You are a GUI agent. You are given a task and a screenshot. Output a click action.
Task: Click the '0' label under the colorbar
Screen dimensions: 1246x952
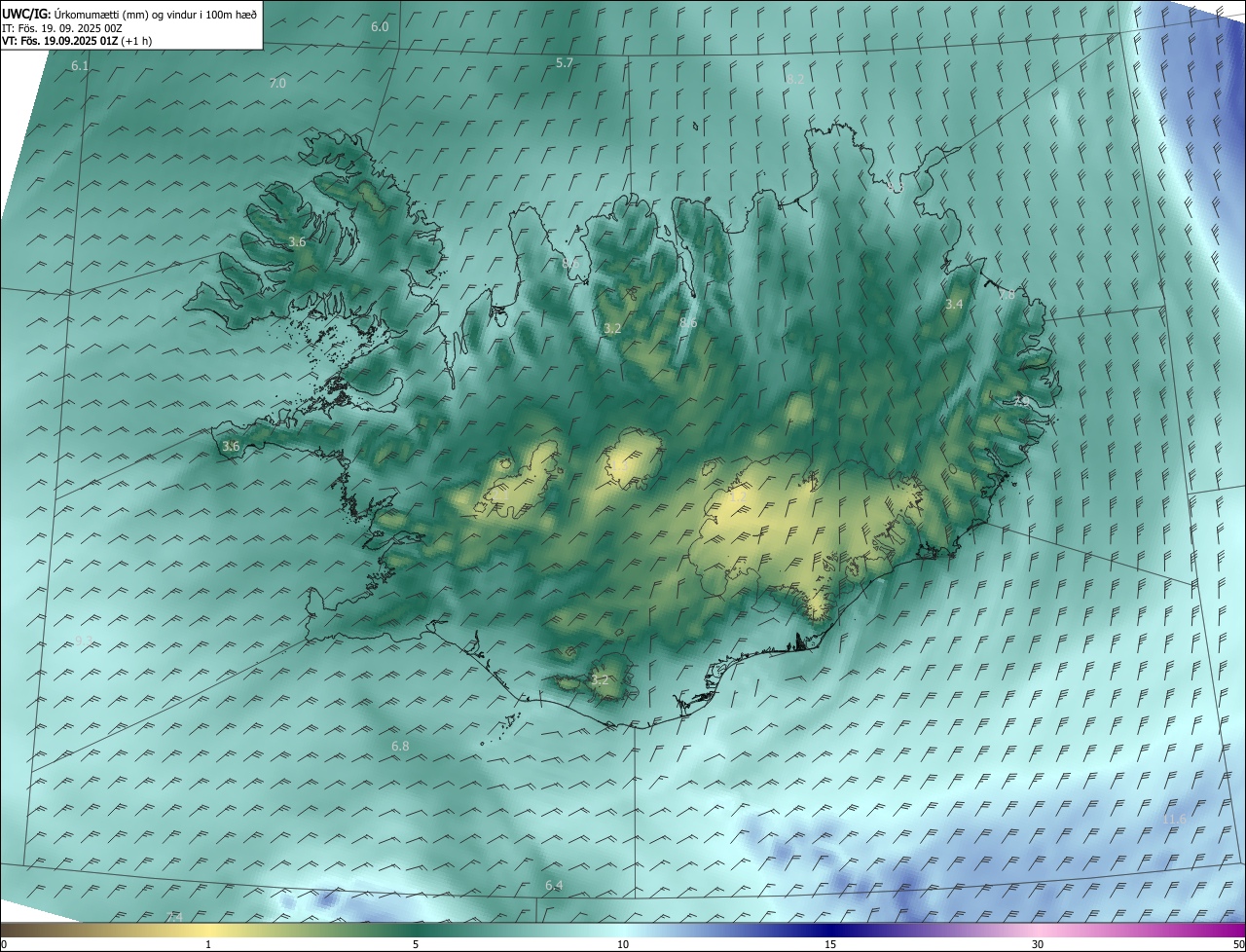click(x=4, y=944)
